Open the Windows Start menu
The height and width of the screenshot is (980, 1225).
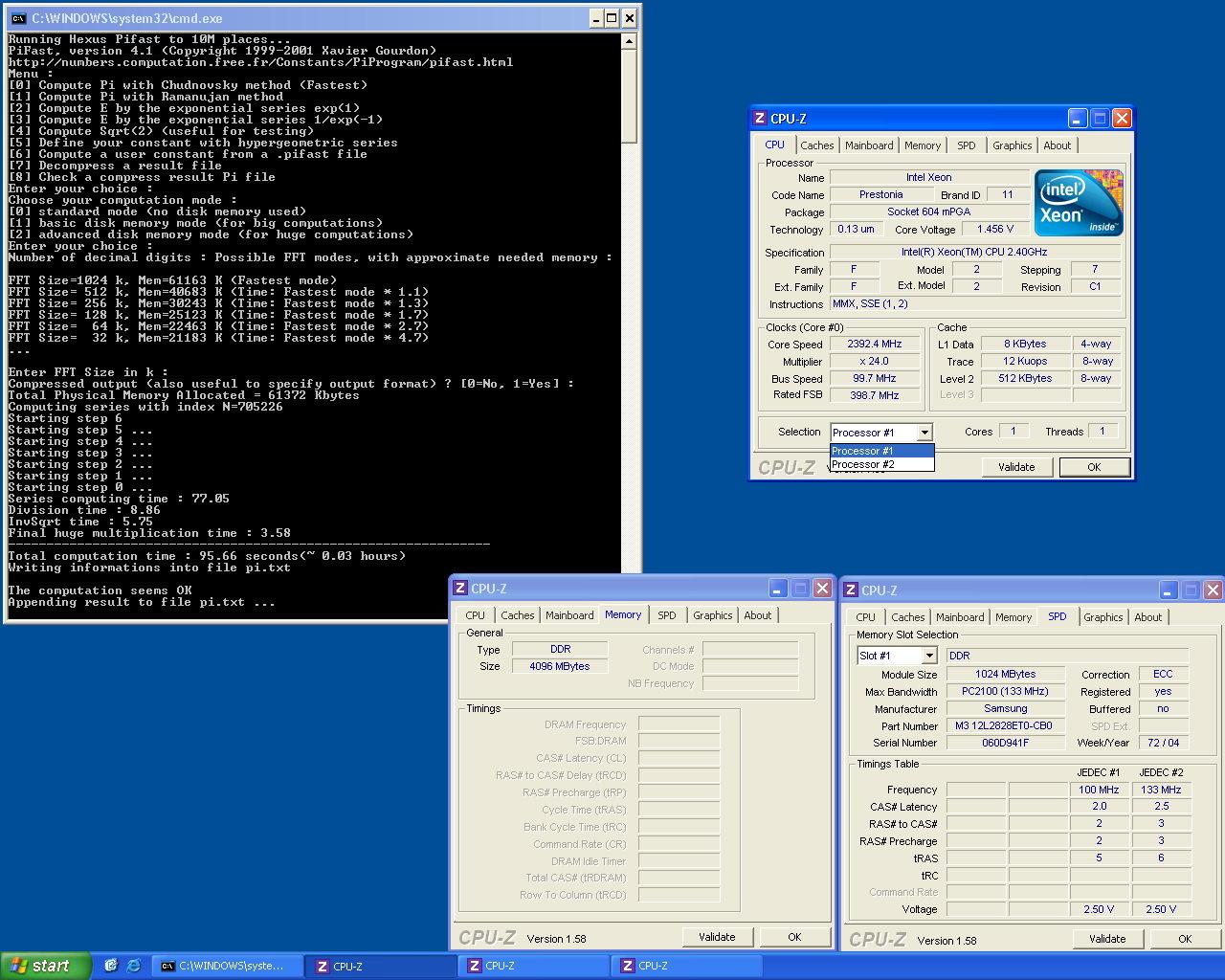click(45, 966)
